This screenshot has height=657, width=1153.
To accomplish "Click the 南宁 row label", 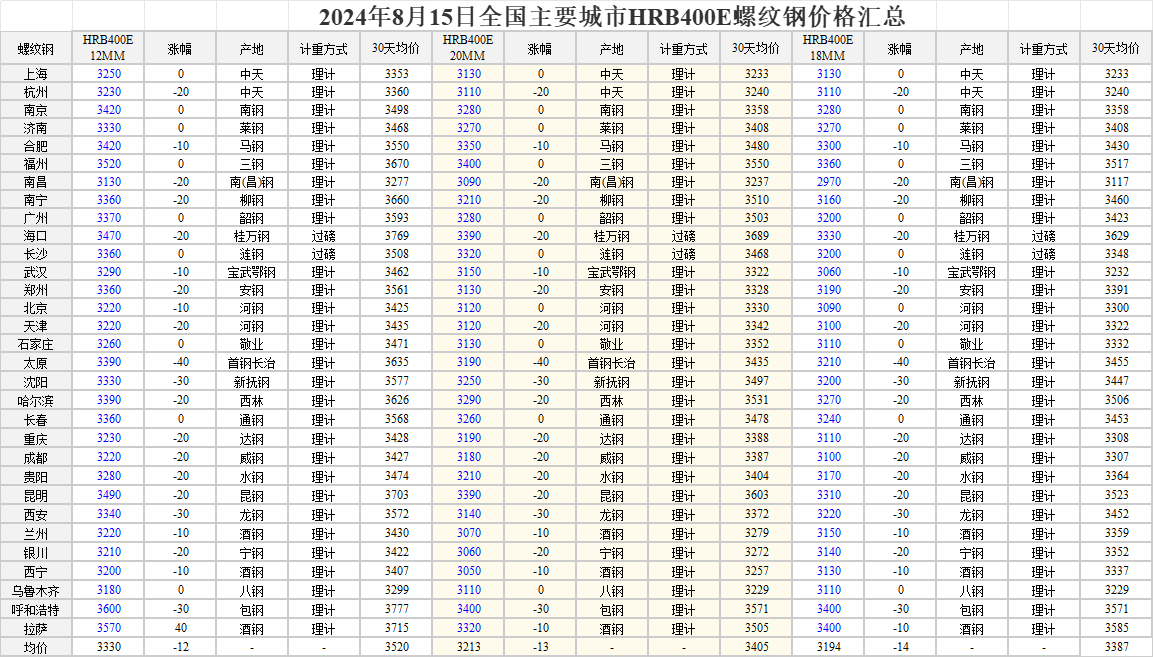I will [x=36, y=200].
